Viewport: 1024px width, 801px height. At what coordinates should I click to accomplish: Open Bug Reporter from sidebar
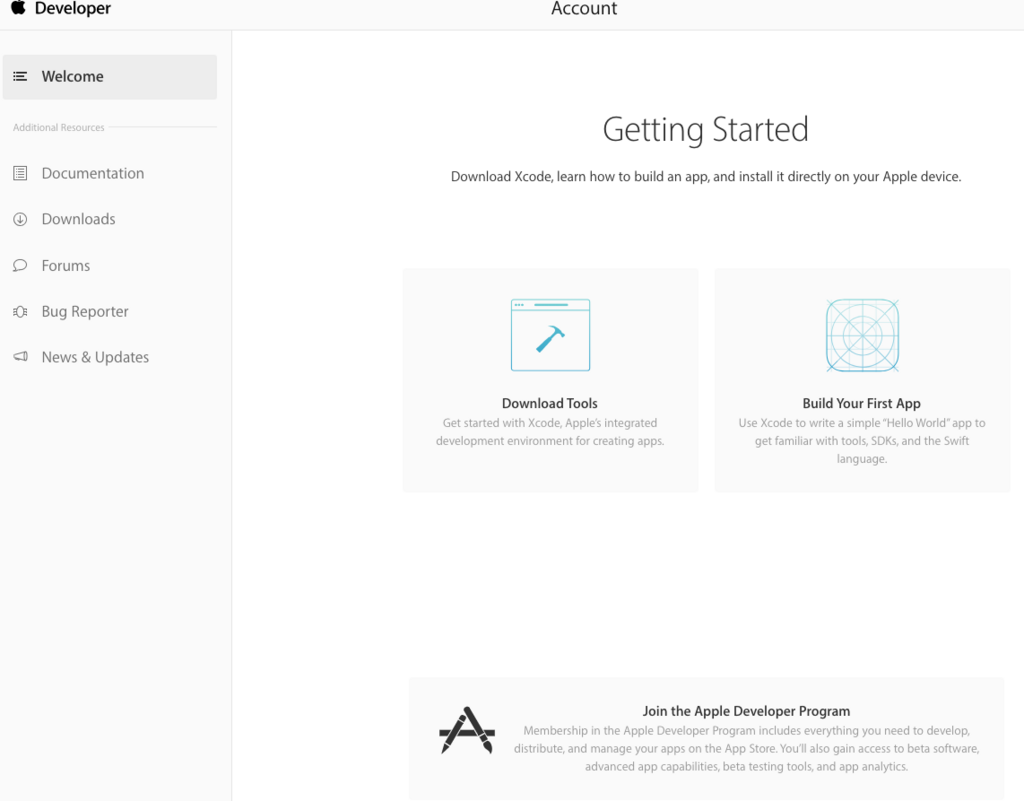[x=85, y=311]
